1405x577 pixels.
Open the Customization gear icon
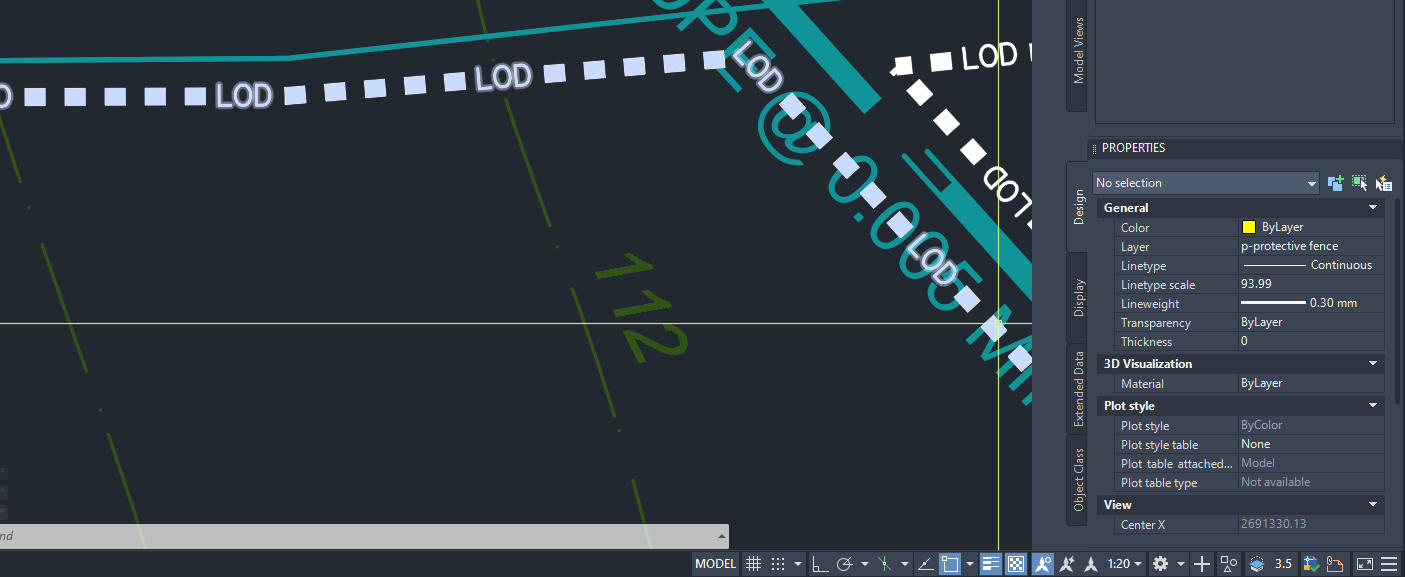[x=1158, y=562]
